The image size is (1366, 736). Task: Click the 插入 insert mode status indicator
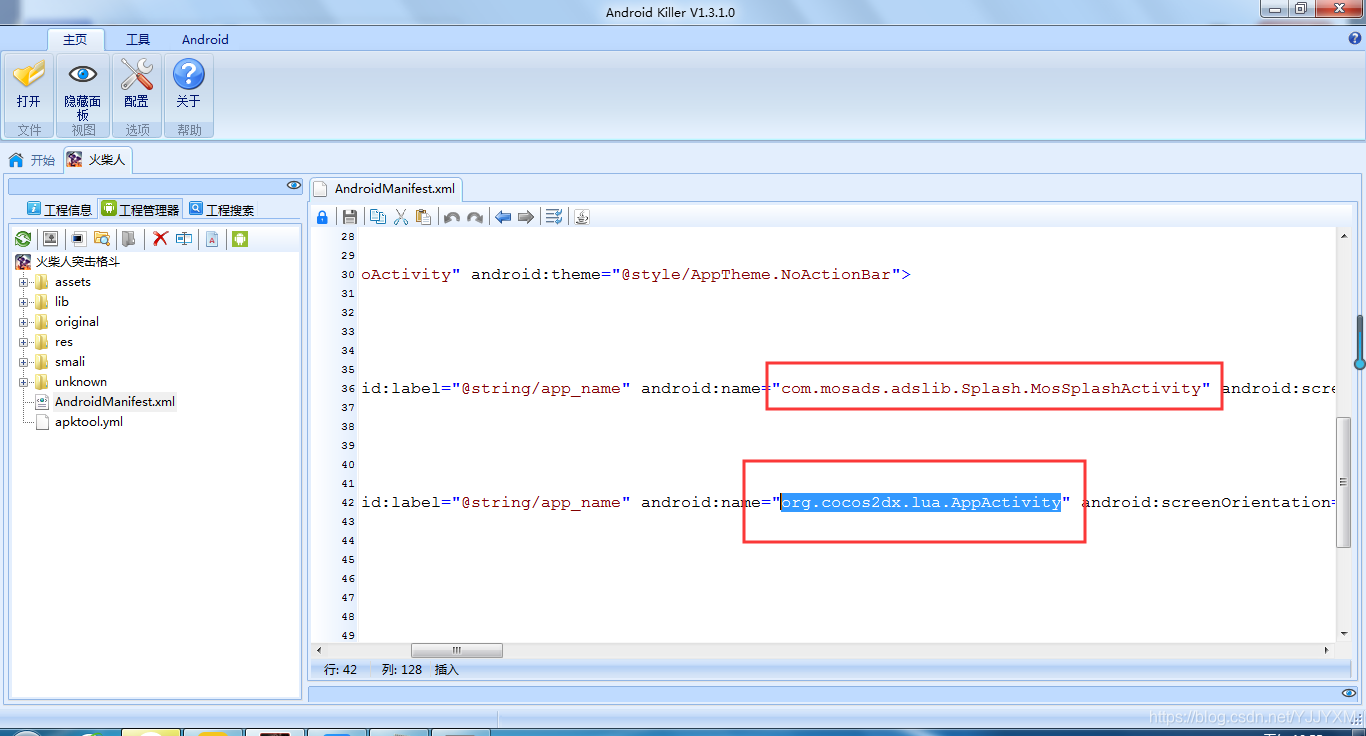tap(446, 670)
